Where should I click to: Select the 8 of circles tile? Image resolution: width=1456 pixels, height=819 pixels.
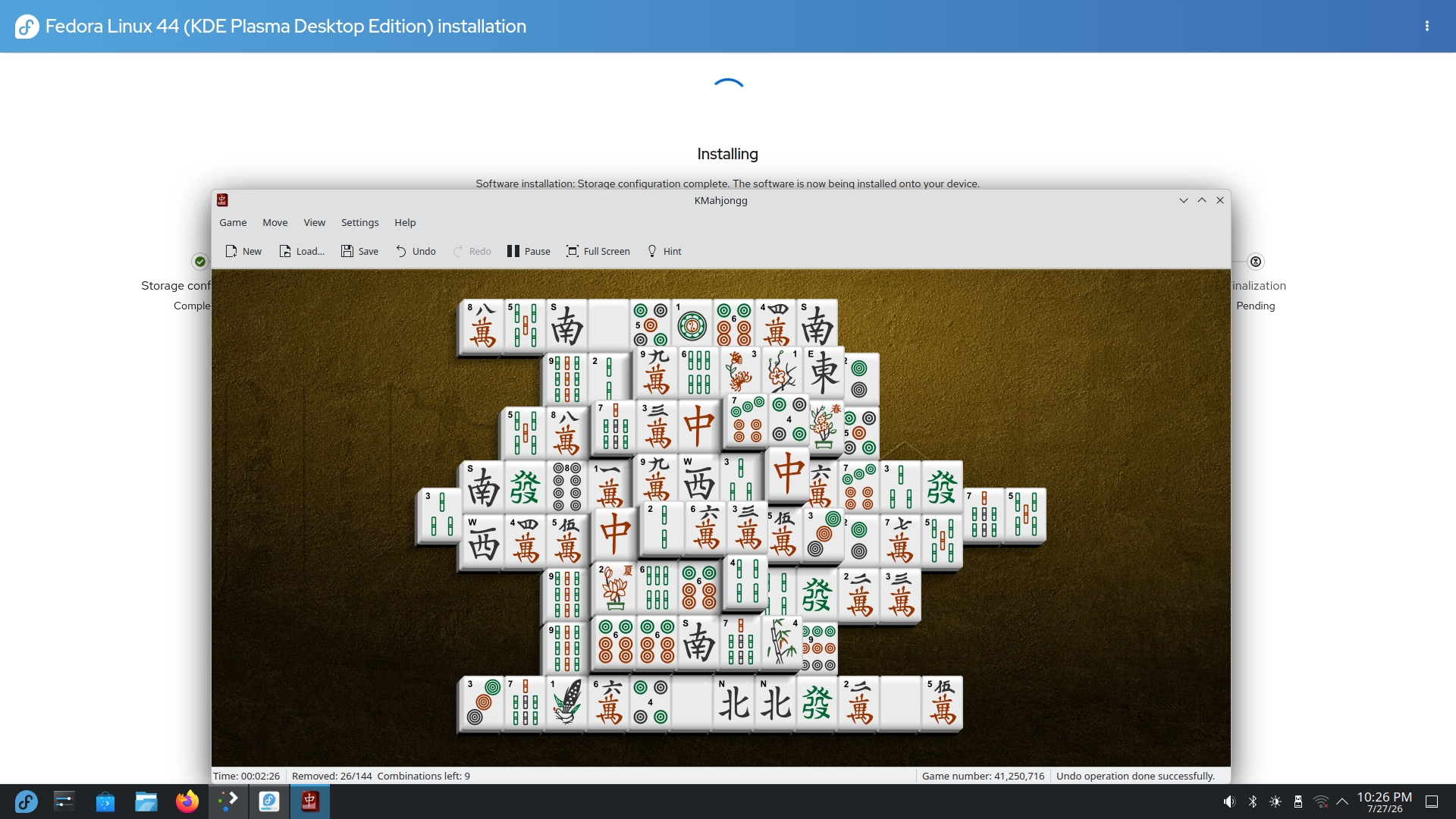click(566, 486)
